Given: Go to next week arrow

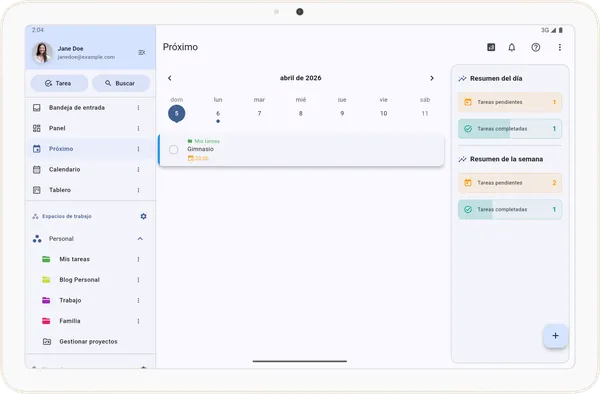Looking at the screenshot, I should [x=432, y=78].
